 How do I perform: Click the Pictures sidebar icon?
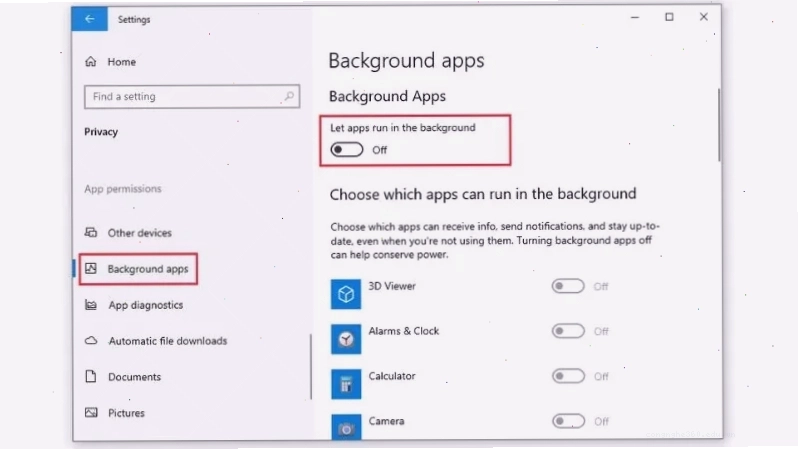click(91, 412)
